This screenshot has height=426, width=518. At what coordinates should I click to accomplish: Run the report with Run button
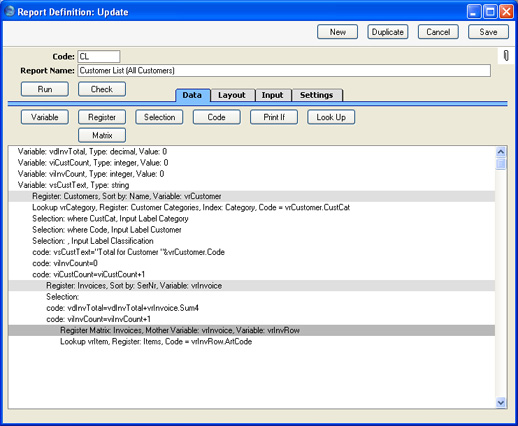pyautogui.click(x=45, y=89)
